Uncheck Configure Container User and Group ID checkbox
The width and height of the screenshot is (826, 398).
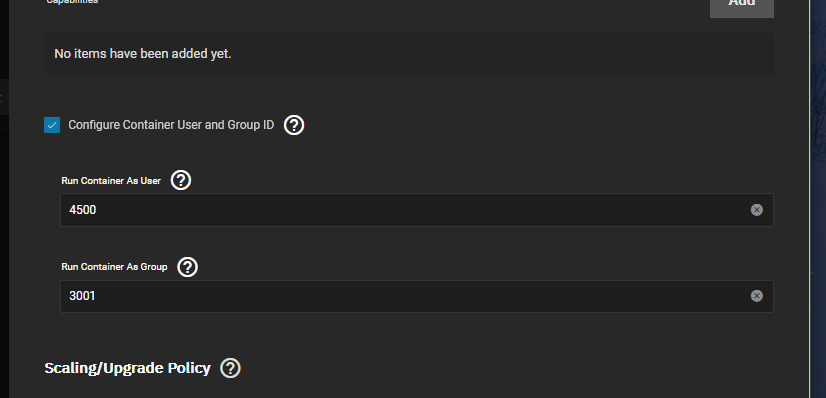pos(52,125)
